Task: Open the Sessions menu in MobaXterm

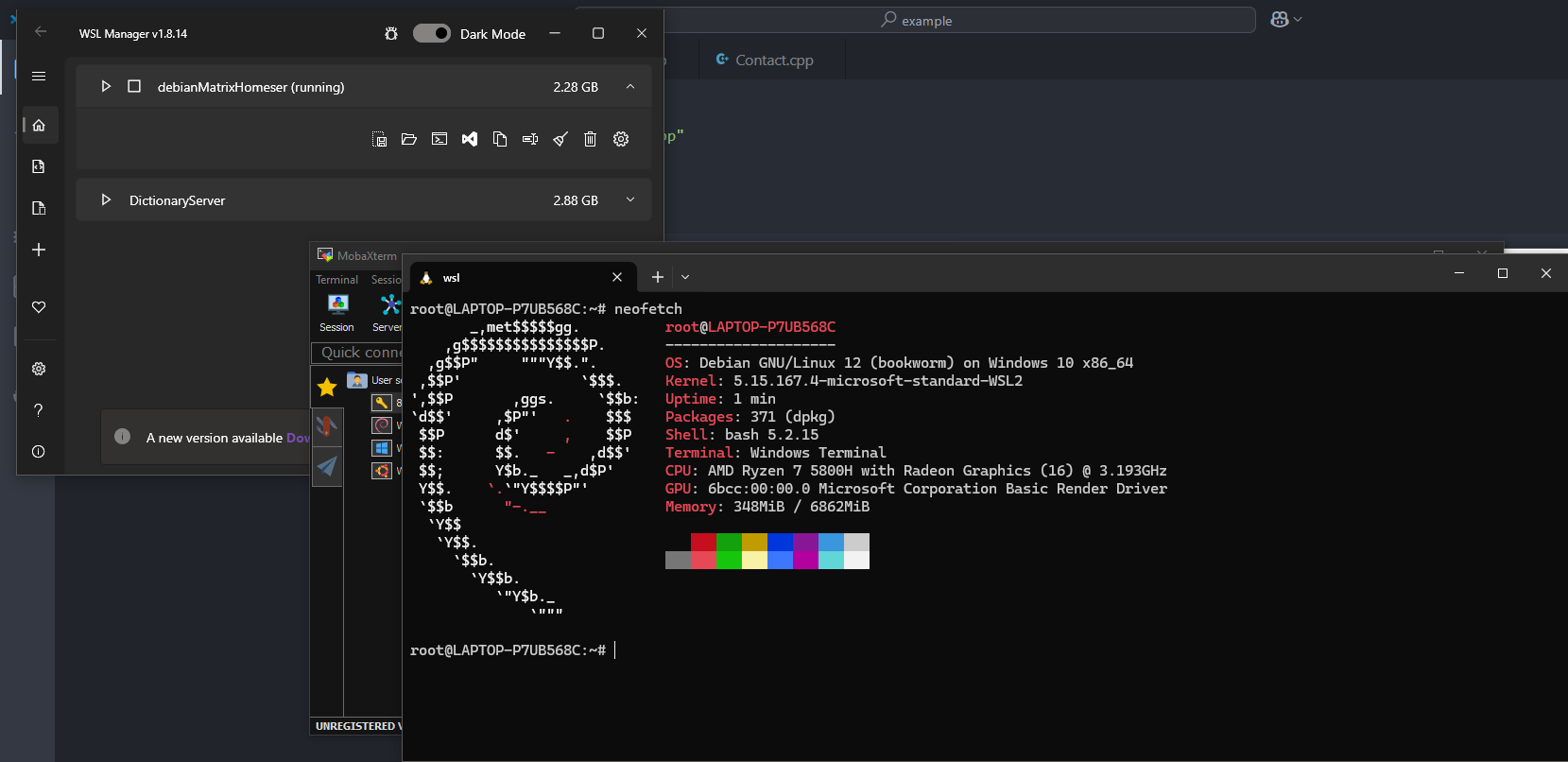Action: (386, 280)
